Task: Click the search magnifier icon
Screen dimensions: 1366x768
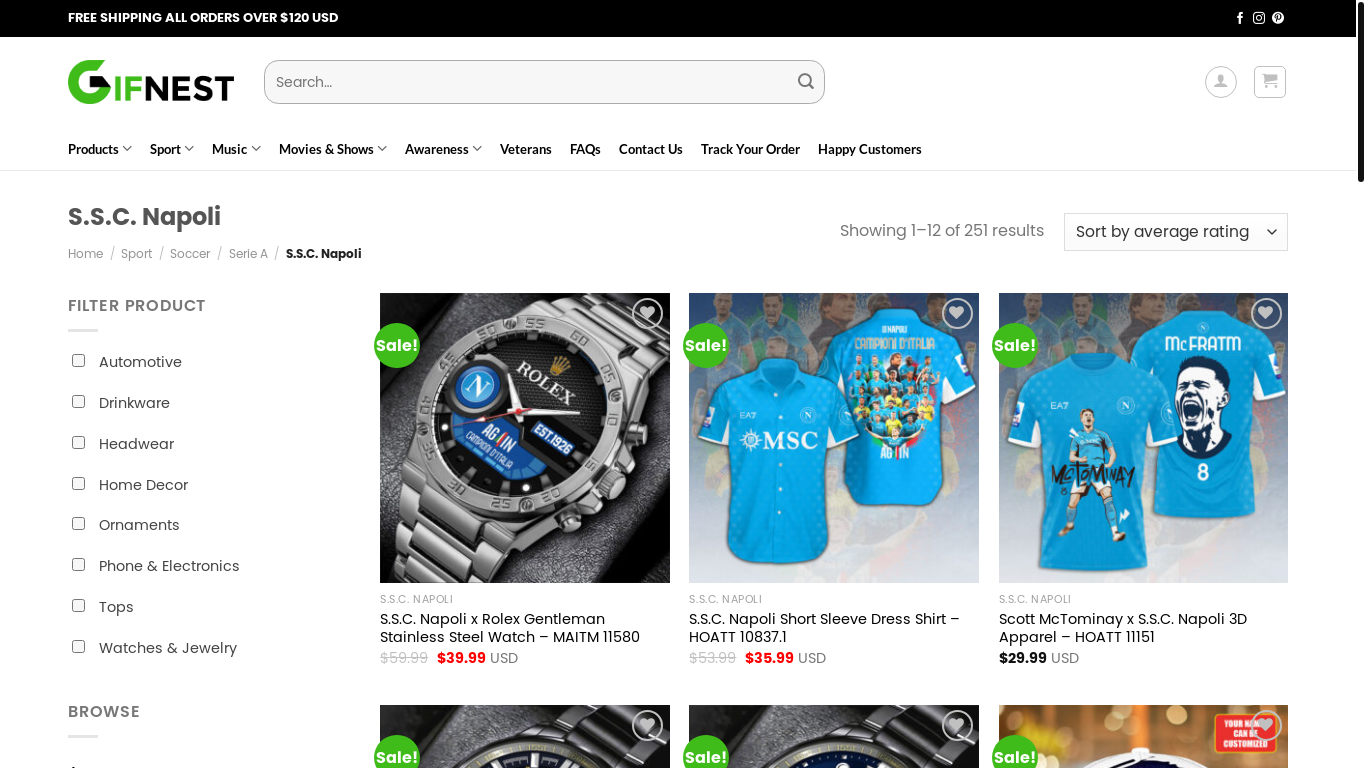Action: click(x=806, y=82)
